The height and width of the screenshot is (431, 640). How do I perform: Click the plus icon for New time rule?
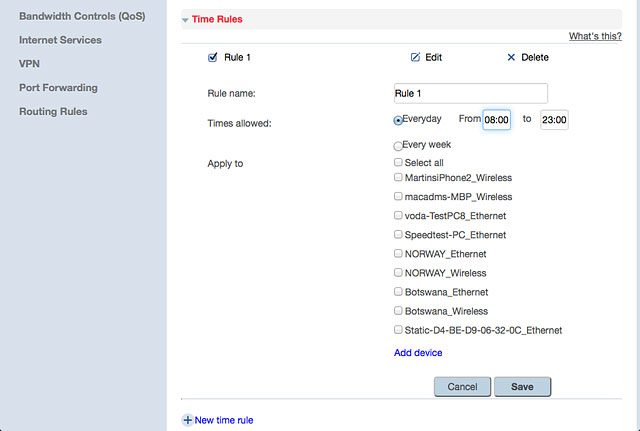[187, 420]
